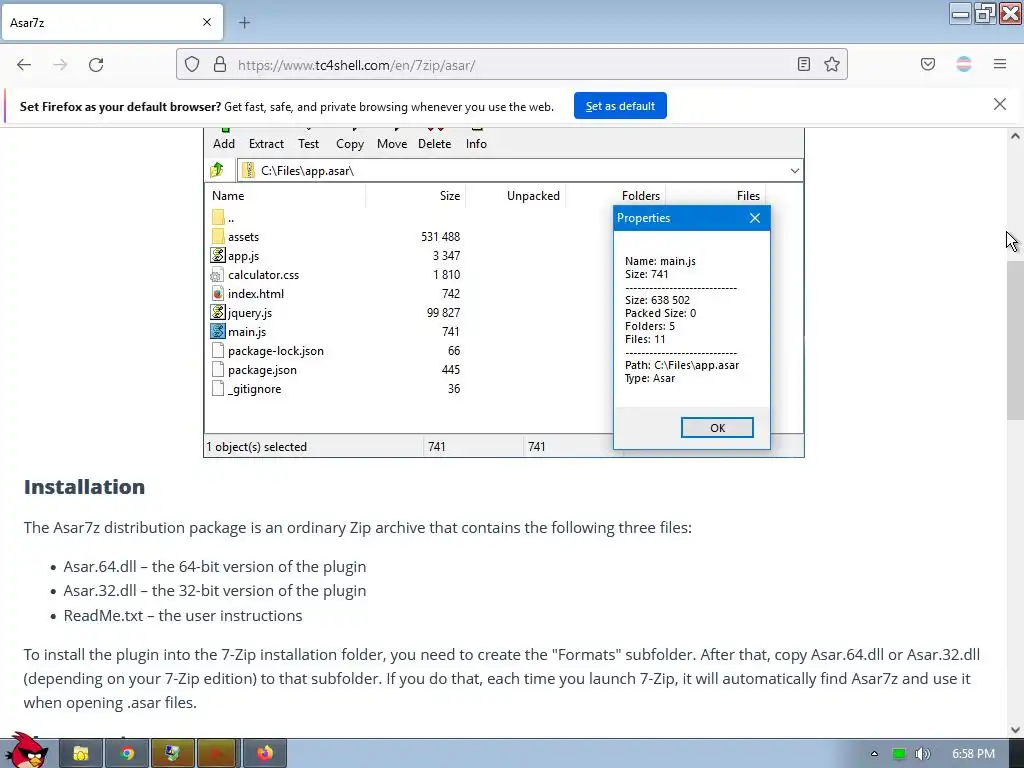Image resolution: width=1024 pixels, height=768 pixels.
Task: Click the up-folder arrow icon
Action: 217,170
